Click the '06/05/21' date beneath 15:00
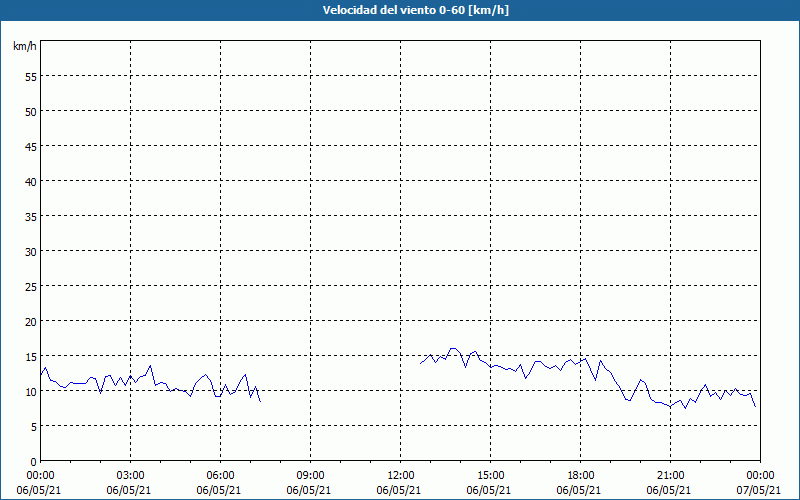Image resolution: width=800 pixels, height=500 pixels. (489, 490)
